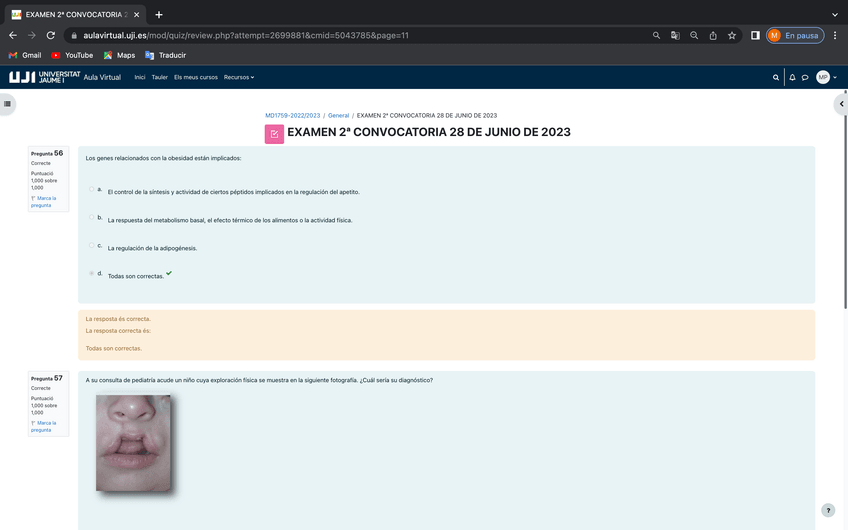Open the Traducir bookmark

165,55
